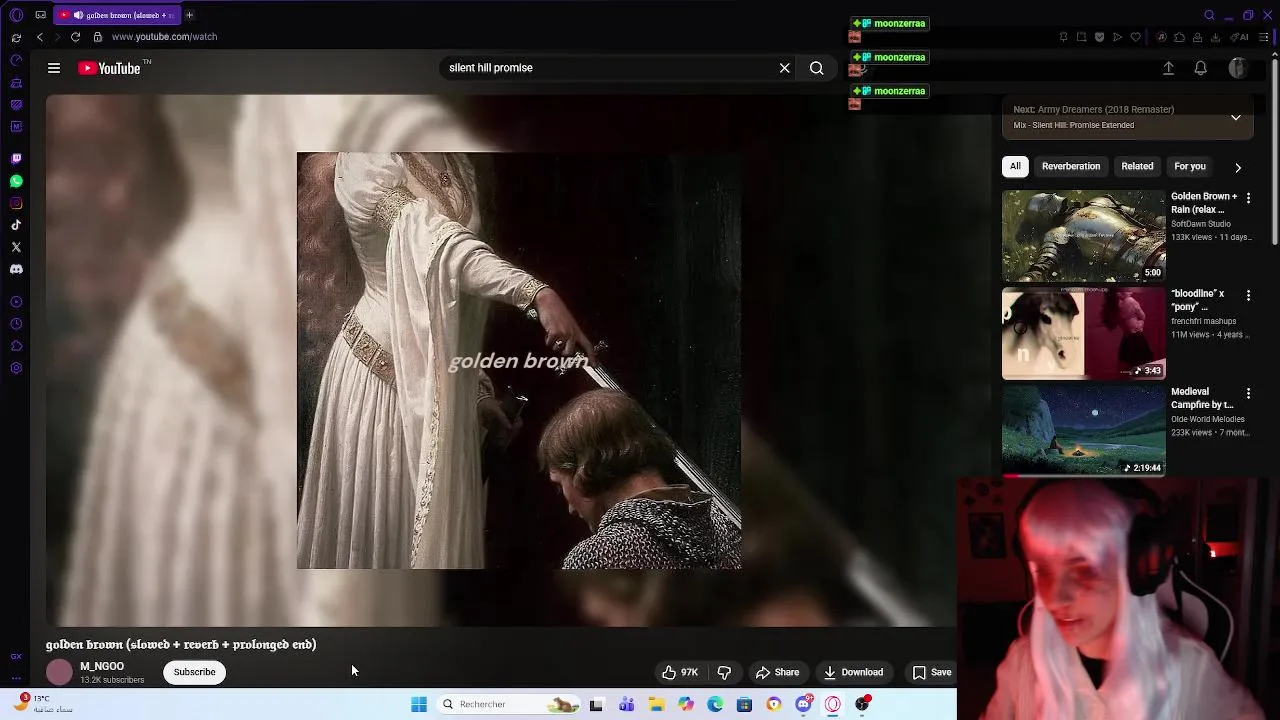
Task: Open the Windows Start button
Action: pyautogui.click(x=419, y=704)
